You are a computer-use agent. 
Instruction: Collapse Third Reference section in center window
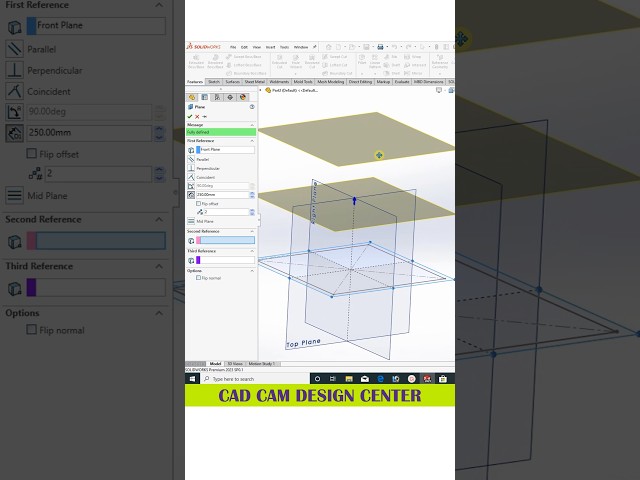click(252, 251)
